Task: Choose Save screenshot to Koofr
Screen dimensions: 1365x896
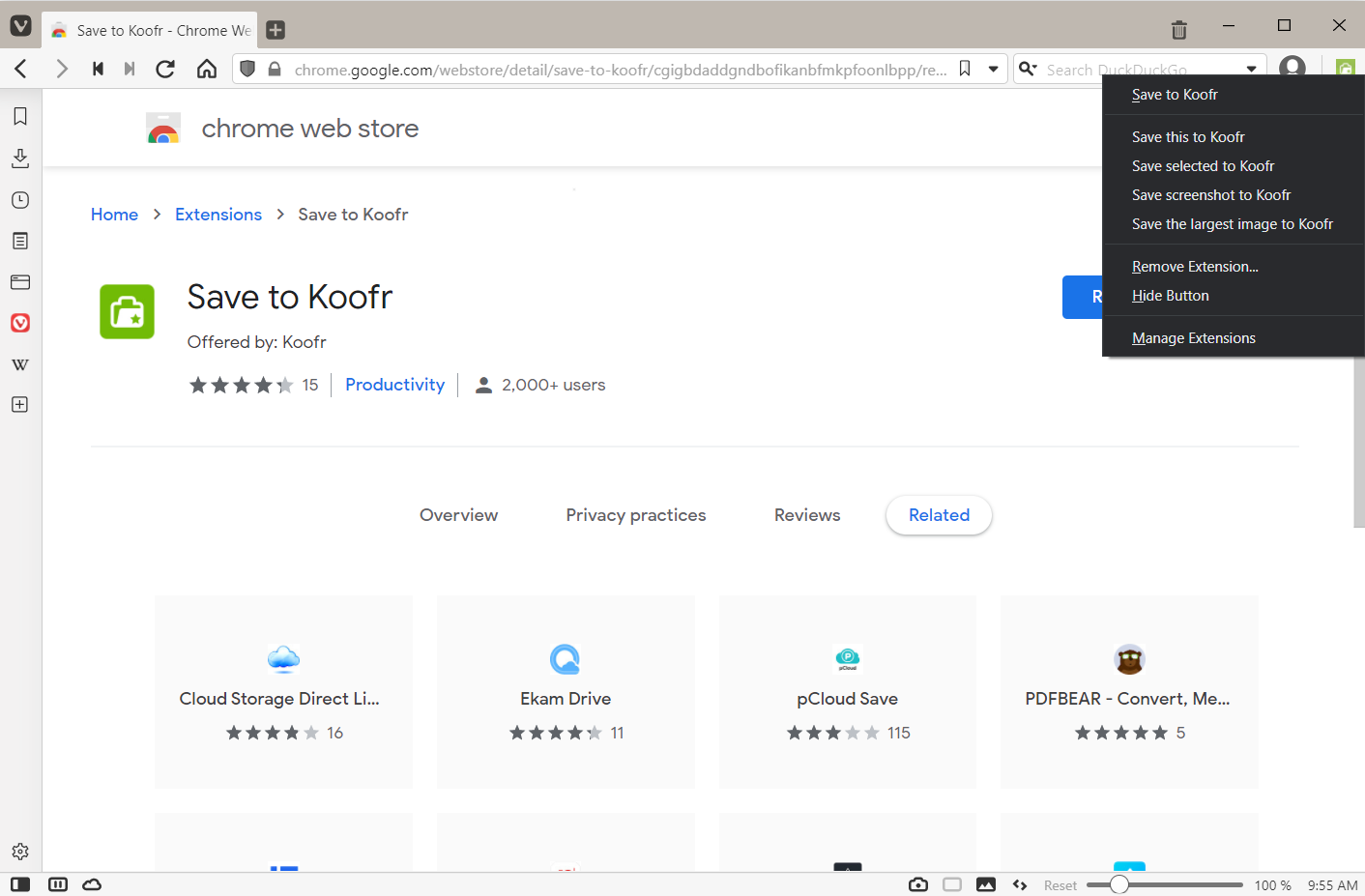Action: [x=1234, y=195]
